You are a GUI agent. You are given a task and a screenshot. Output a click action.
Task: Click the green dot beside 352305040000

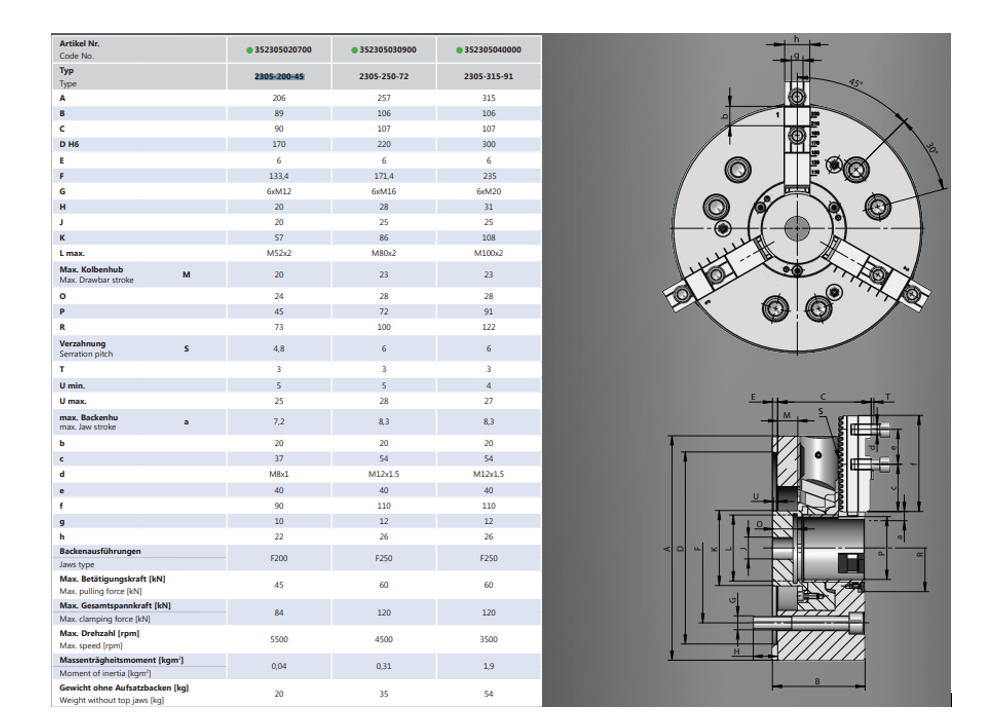coord(459,49)
